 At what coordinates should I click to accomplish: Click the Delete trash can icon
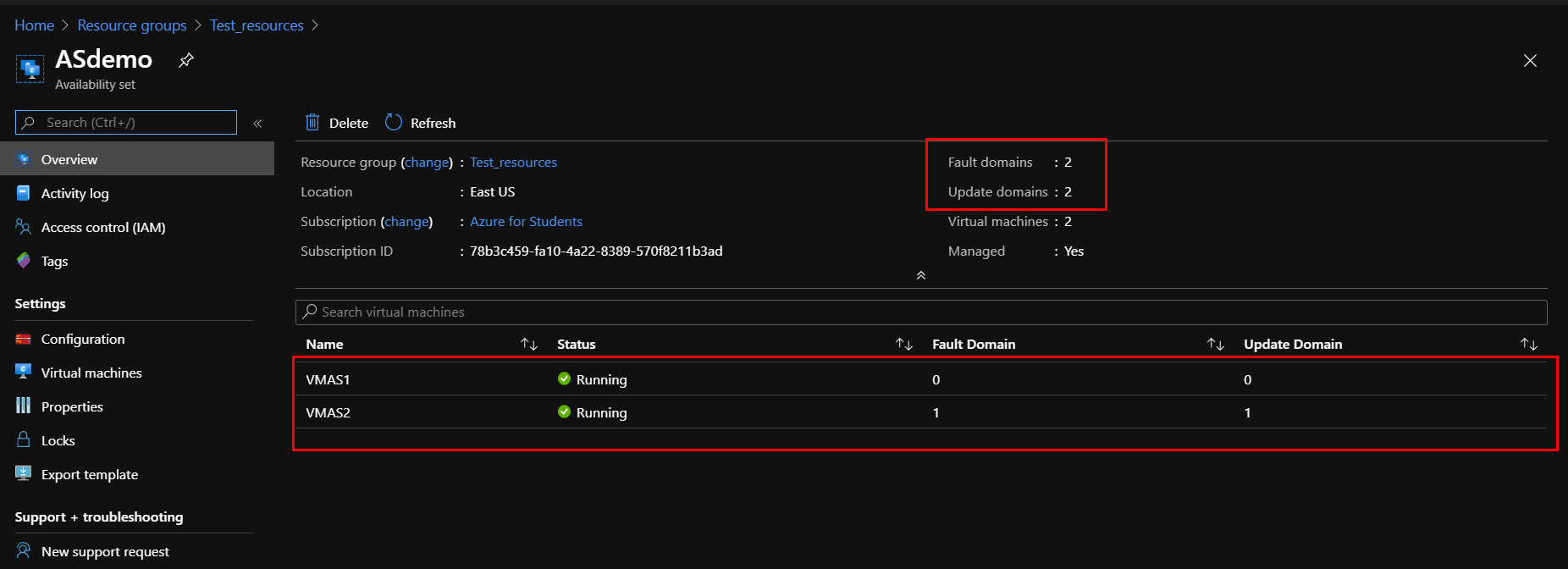click(312, 123)
